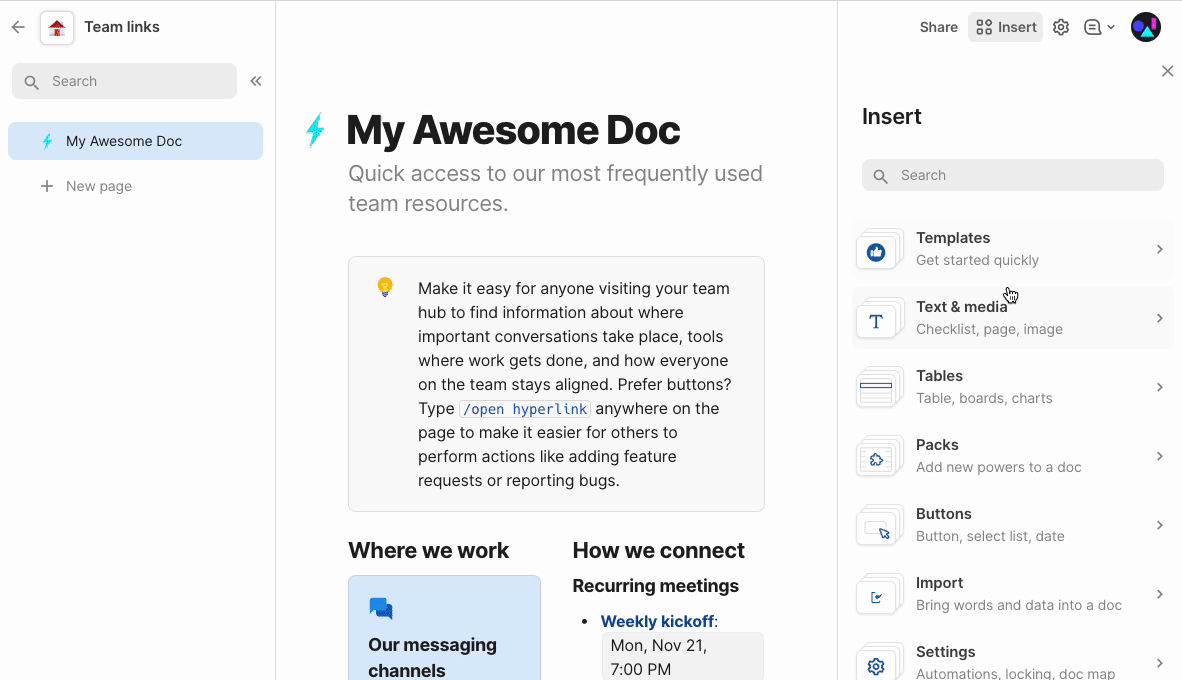This screenshot has width=1182, height=680.
Task: Click the user avatar in top right
Action: click(1145, 27)
